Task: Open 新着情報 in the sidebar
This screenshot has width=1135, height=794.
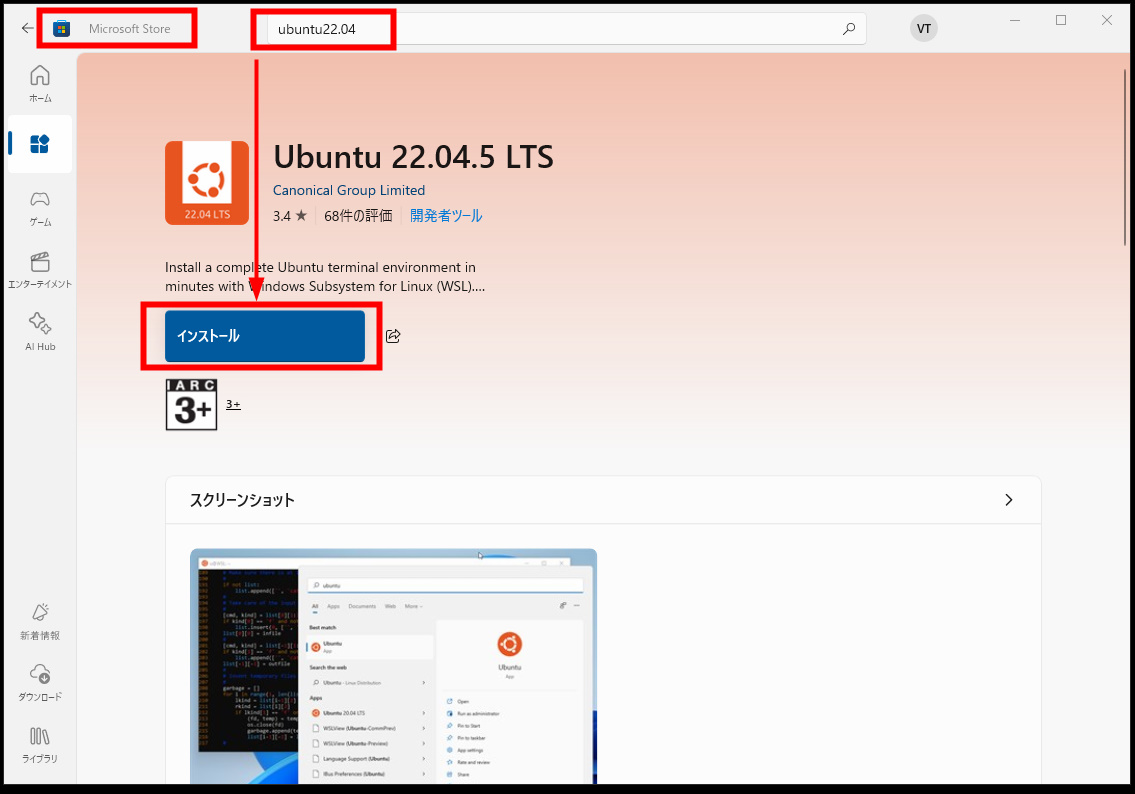Action: click(x=40, y=622)
